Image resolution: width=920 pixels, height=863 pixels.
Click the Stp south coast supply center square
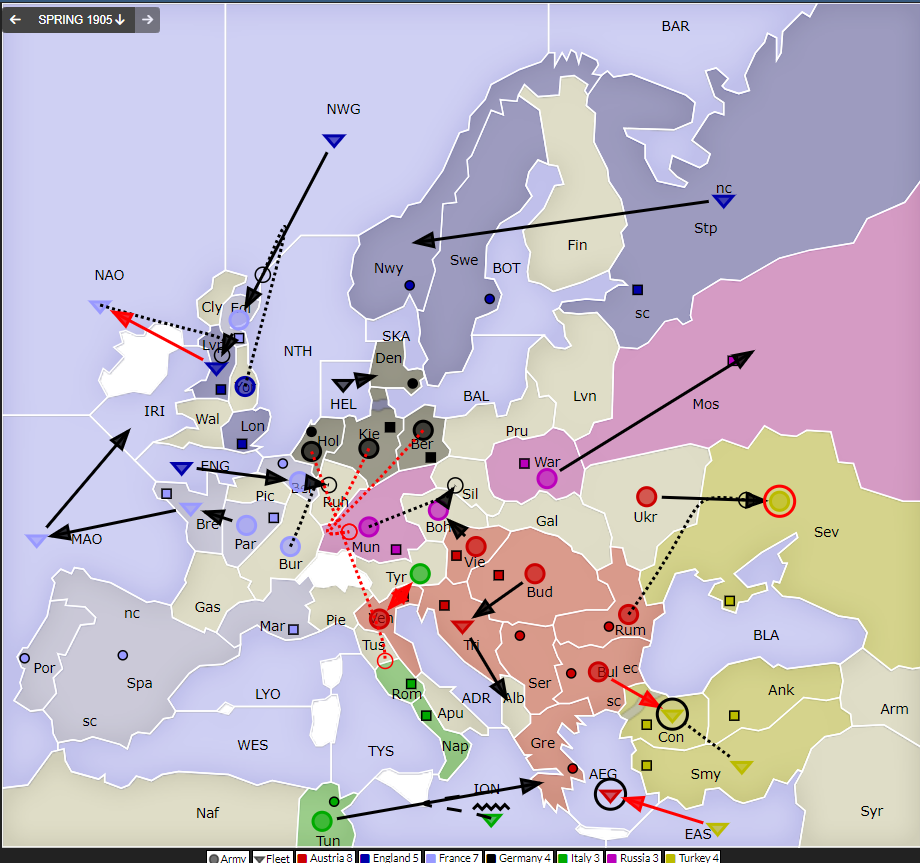638,289
